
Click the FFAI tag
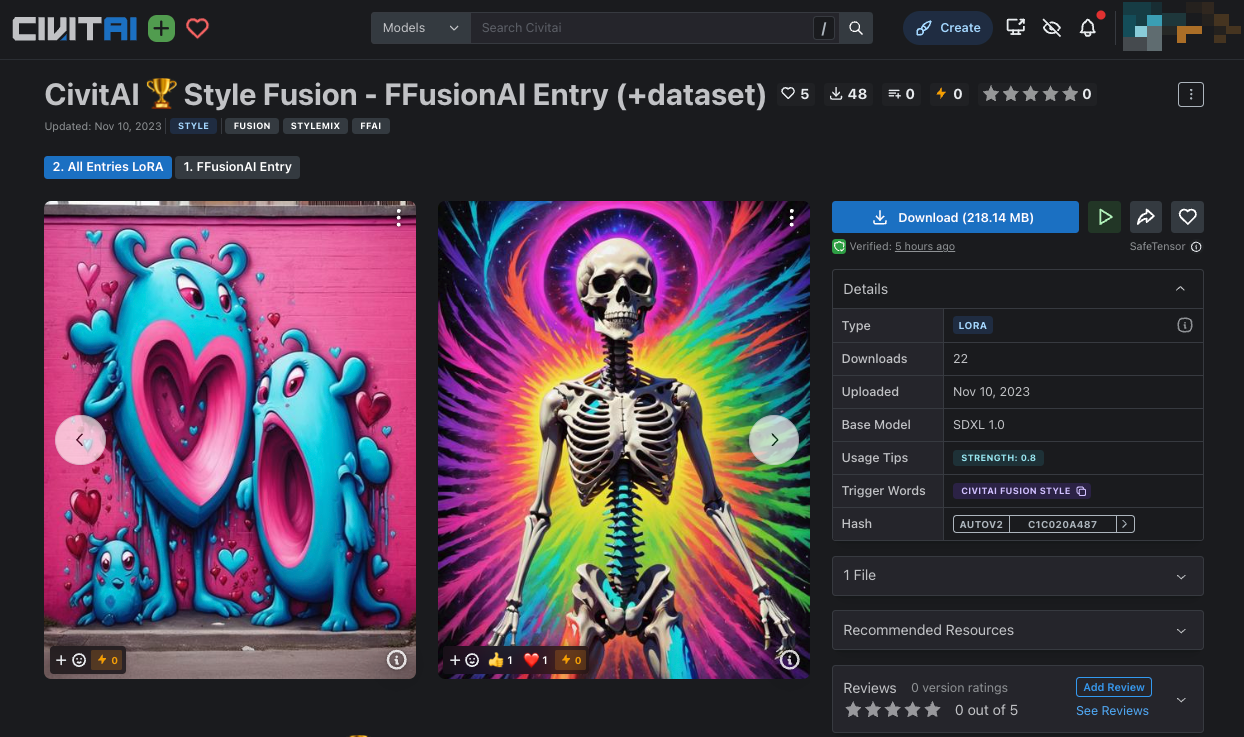(x=371, y=126)
